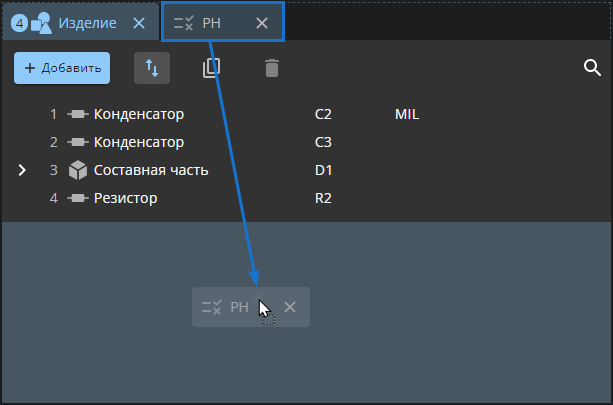This screenshot has height=405, width=613.
Task: Open search with magnifier icon
Action: 592,68
